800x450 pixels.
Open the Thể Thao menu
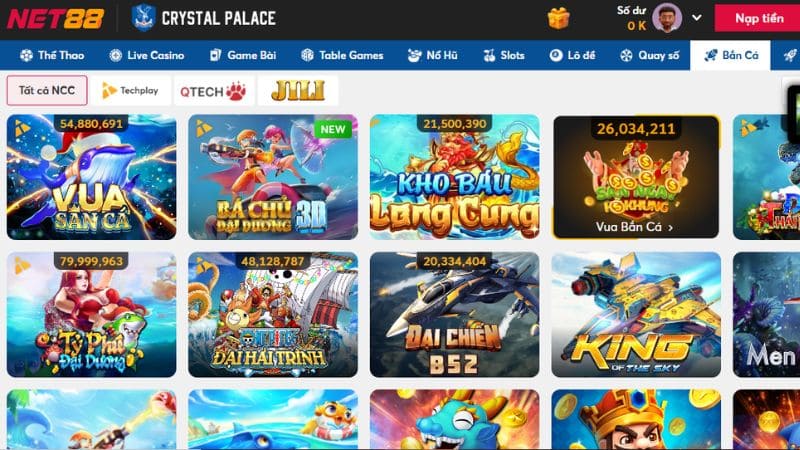click(52, 55)
